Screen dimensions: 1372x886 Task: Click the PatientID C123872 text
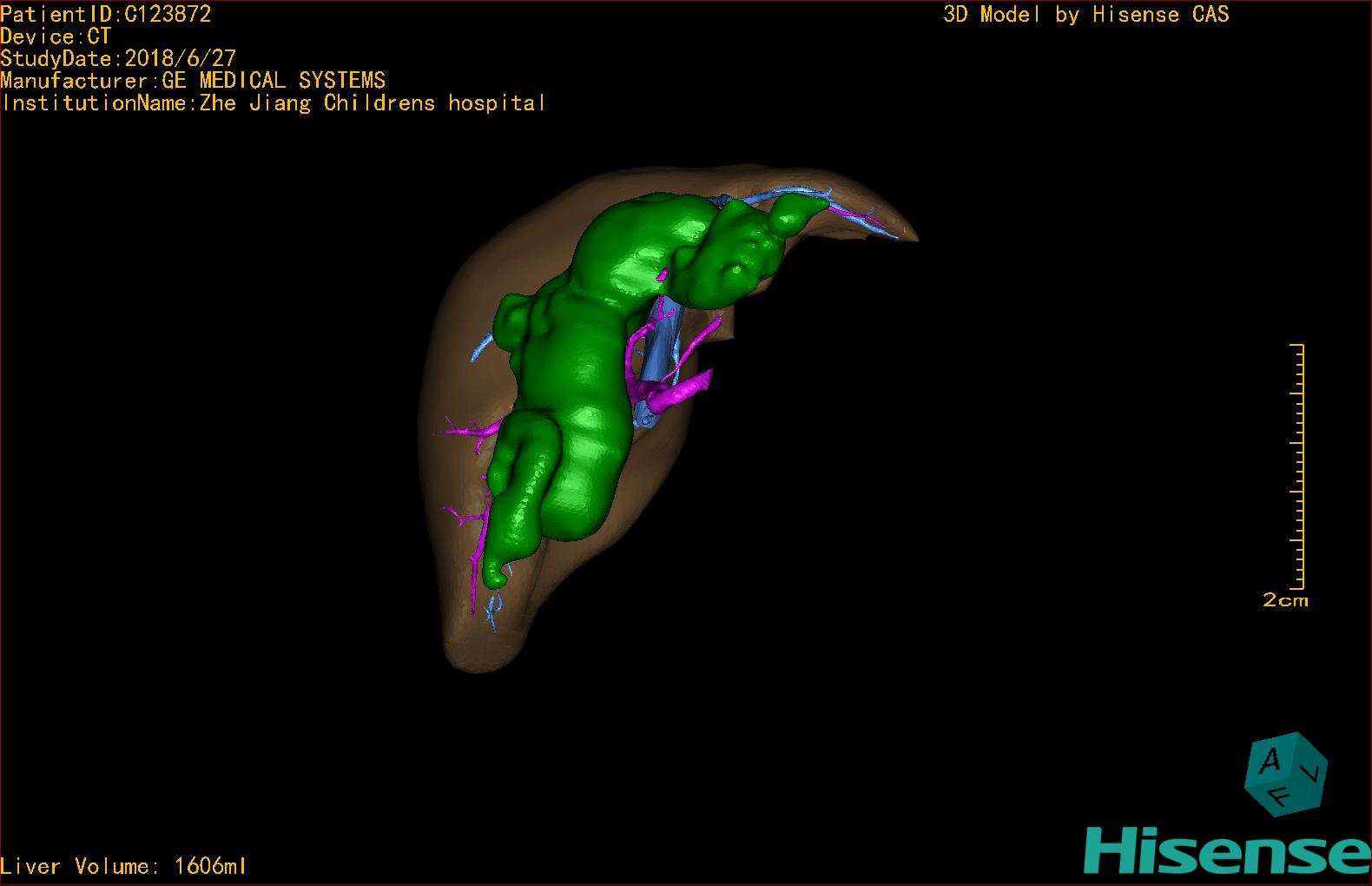point(106,14)
